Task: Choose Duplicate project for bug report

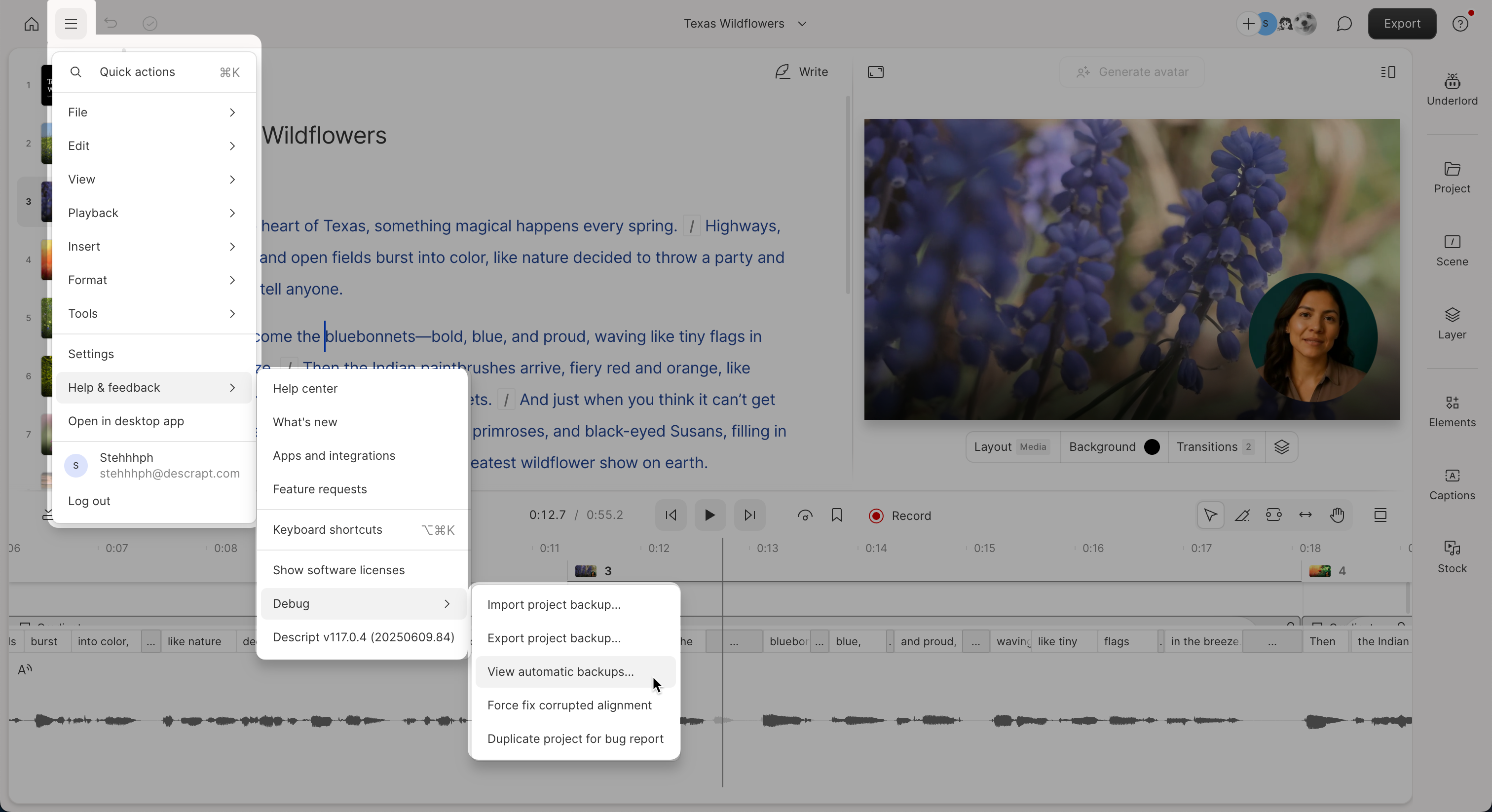Action: coord(575,739)
